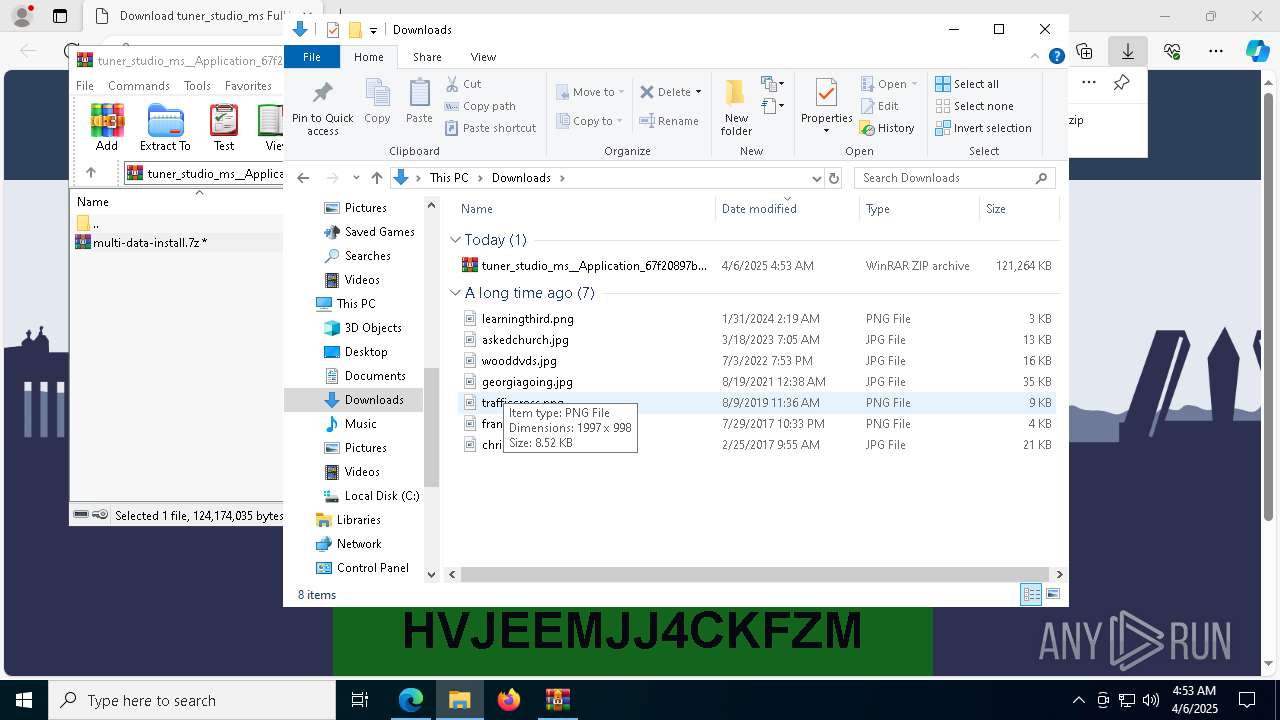Open Windows Start menu

pyautogui.click(x=24, y=700)
